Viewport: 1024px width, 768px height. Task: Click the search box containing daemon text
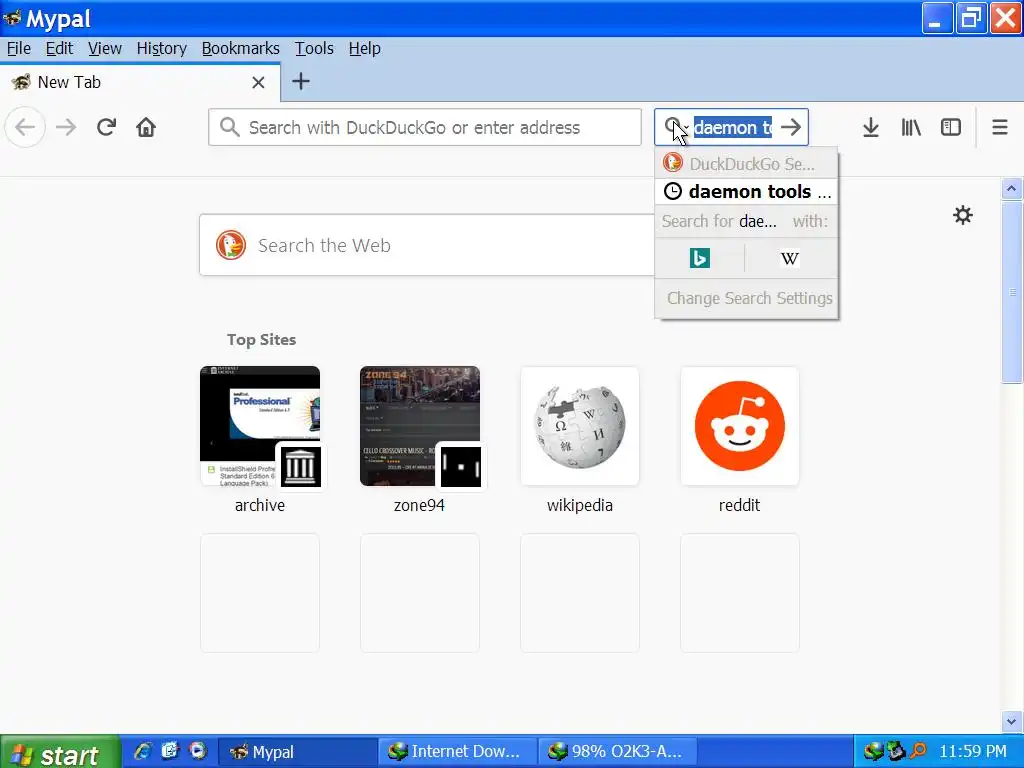pyautogui.click(x=732, y=127)
